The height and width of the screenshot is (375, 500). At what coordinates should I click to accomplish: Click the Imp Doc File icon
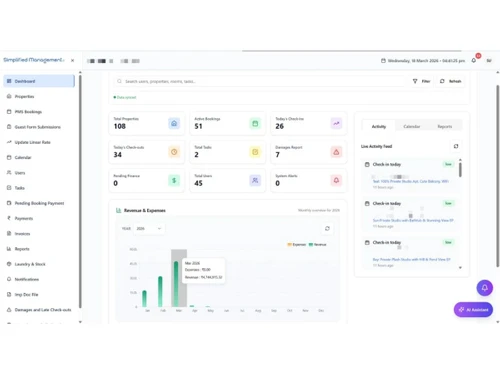pos(9,294)
